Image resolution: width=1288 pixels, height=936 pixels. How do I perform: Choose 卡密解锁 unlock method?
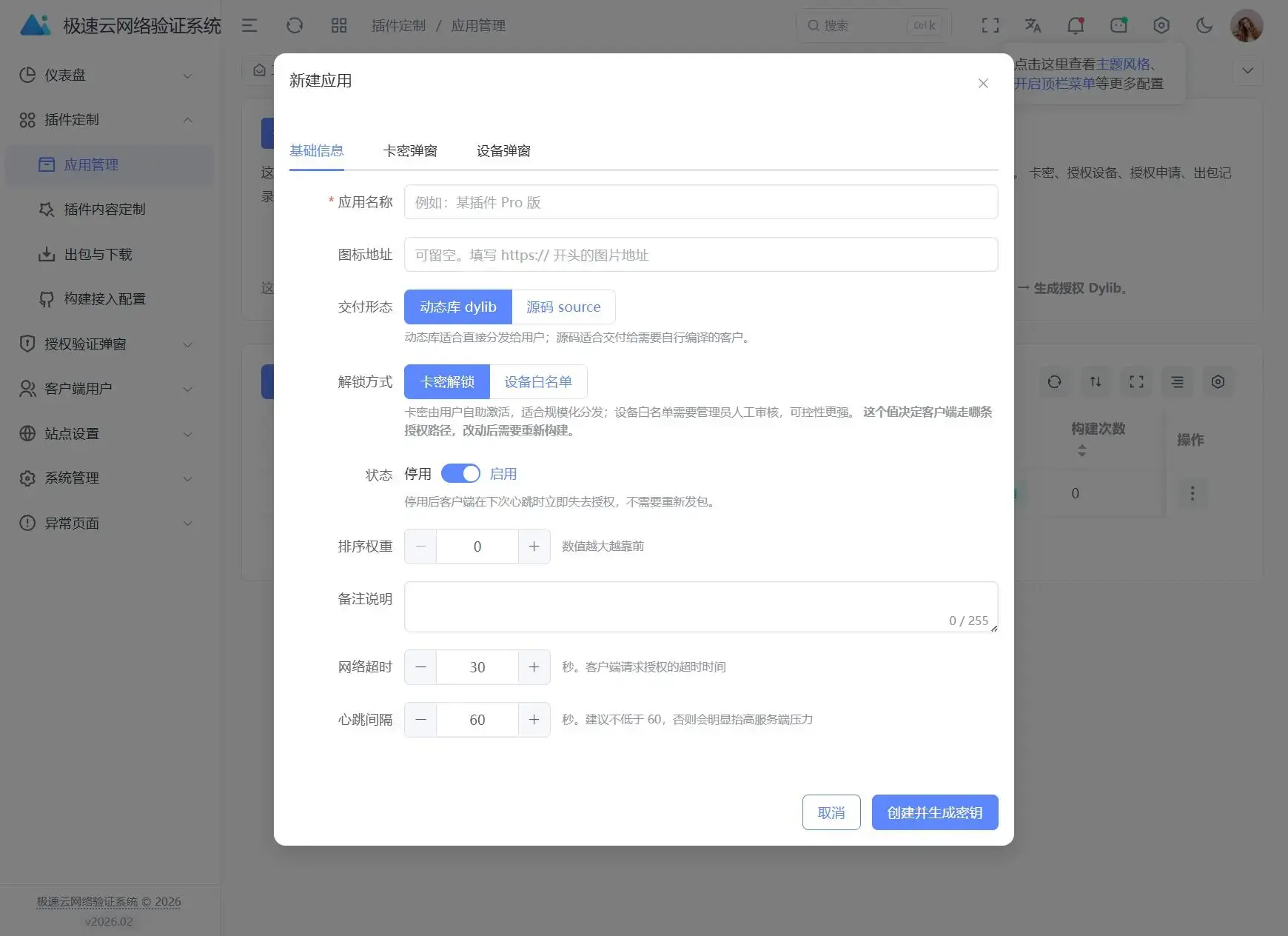tap(447, 382)
